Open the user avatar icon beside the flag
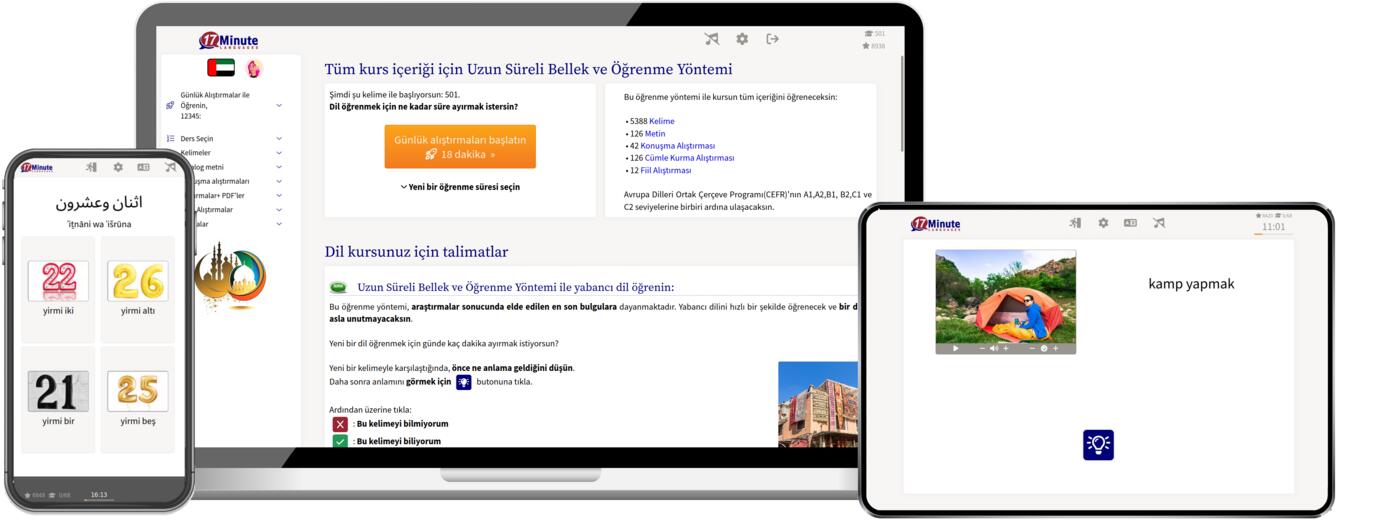The width and height of the screenshot is (1400, 532). click(x=254, y=68)
